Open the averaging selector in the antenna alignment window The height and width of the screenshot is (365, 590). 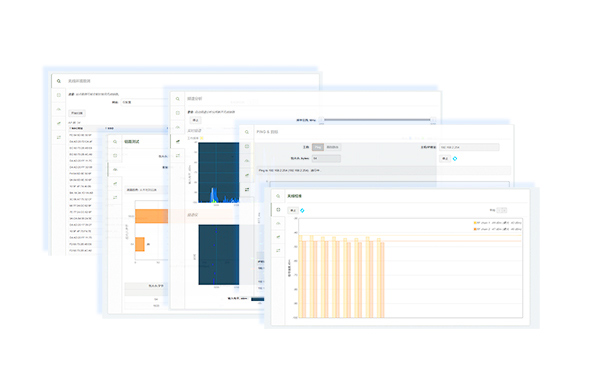[502, 210]
